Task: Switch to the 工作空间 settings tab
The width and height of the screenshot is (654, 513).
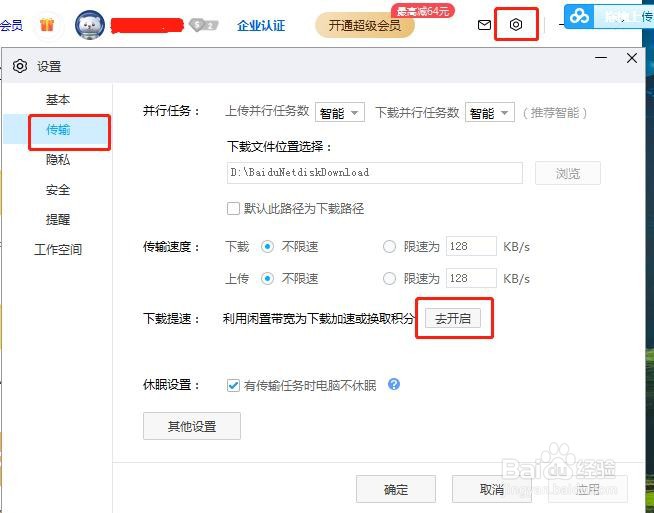Action: [x=58, y=249]
